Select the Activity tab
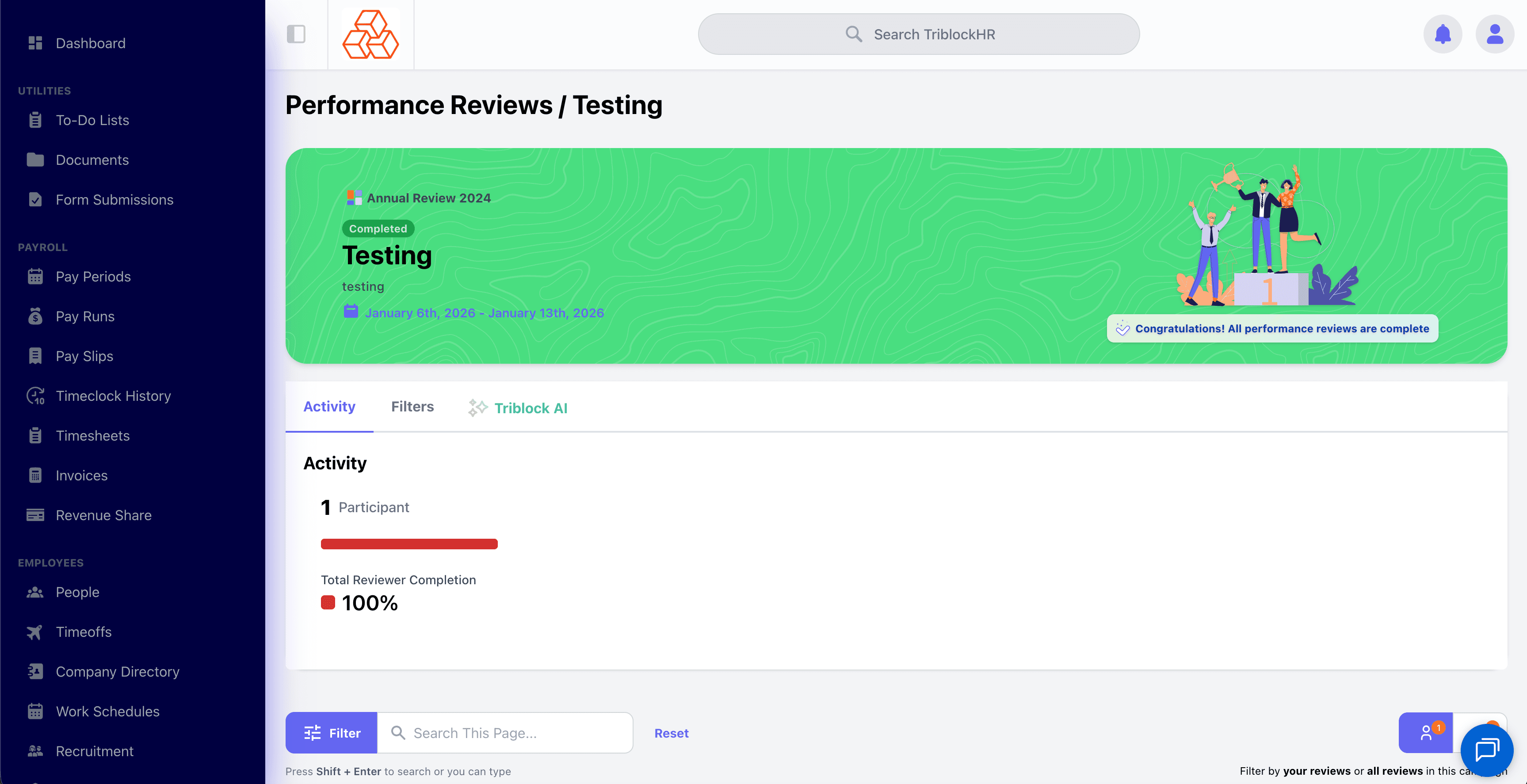 pos(329,407)
